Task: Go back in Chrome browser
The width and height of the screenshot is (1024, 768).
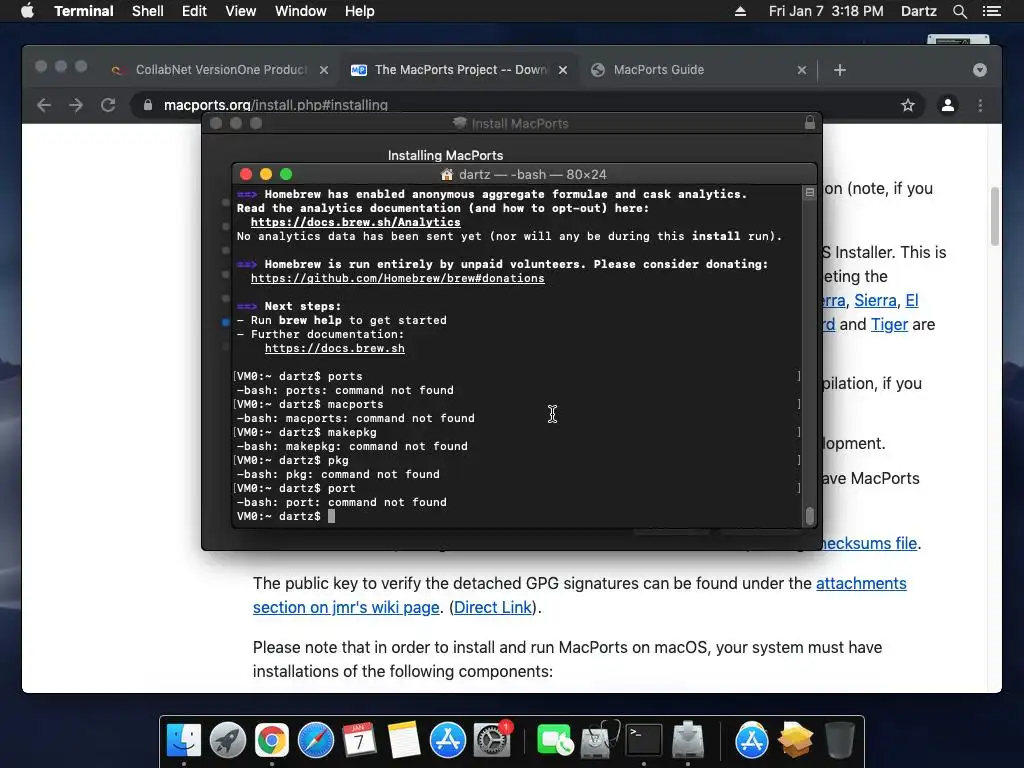Action: [x=44, y=105]
